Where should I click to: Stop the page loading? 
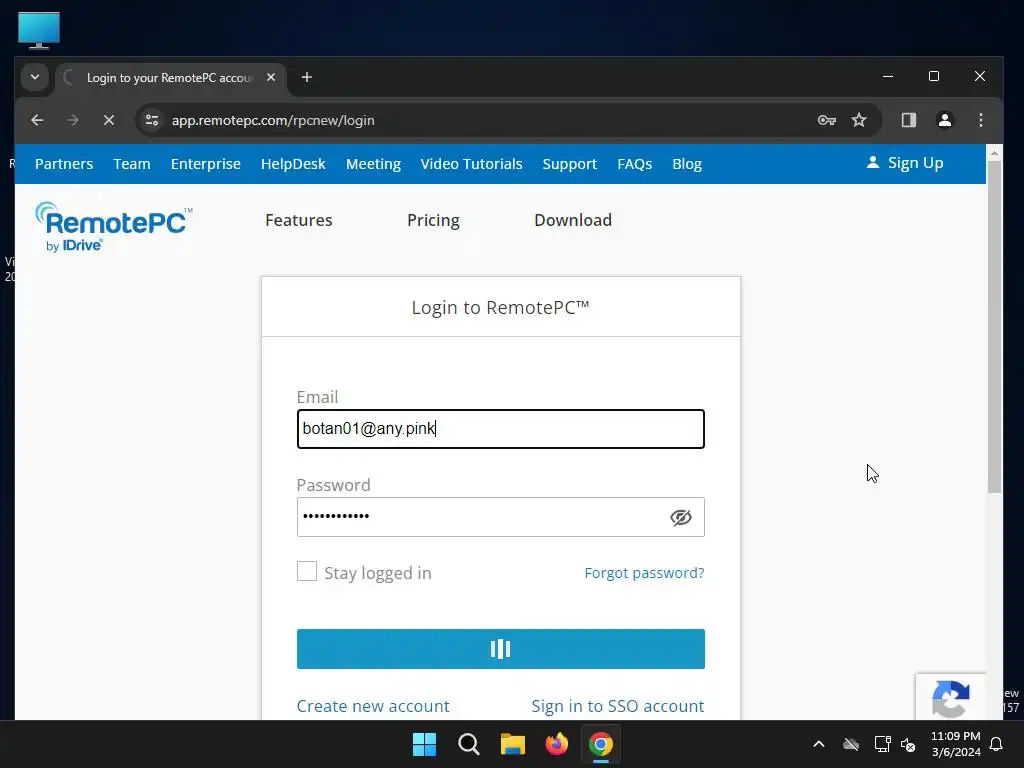(109, 120)
